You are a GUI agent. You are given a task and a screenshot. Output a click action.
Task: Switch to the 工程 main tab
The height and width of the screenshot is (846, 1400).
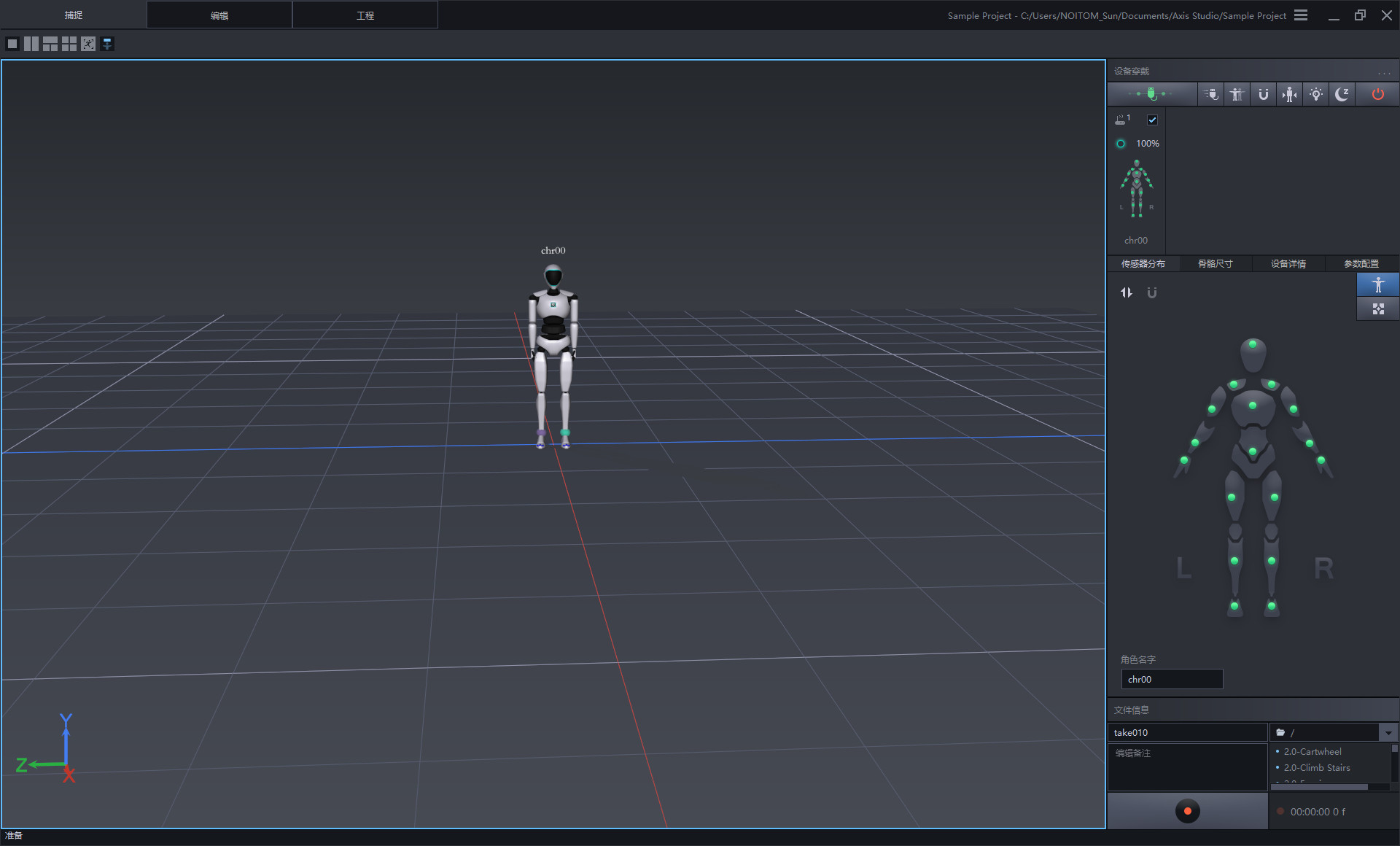point(365,15)
